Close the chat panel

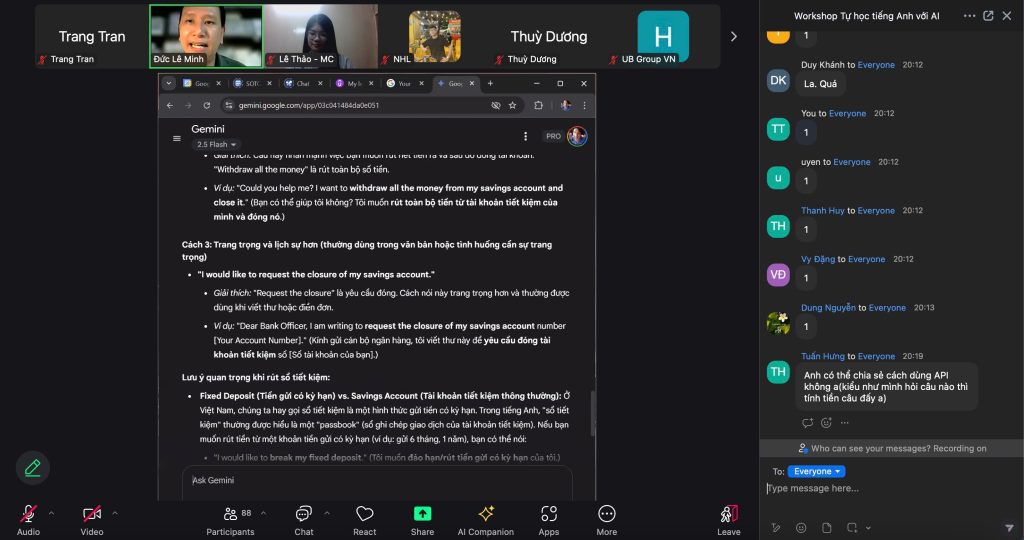pyautogui.click(x=1007, y=16)
